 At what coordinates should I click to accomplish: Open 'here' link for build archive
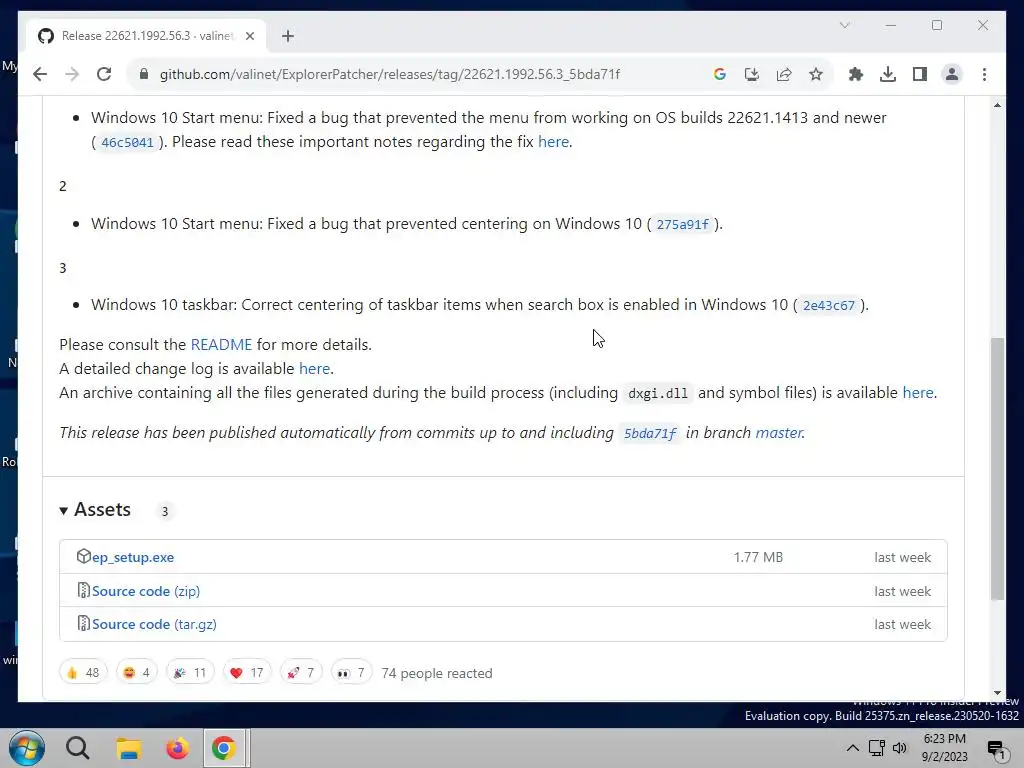[x=918, y=392]
